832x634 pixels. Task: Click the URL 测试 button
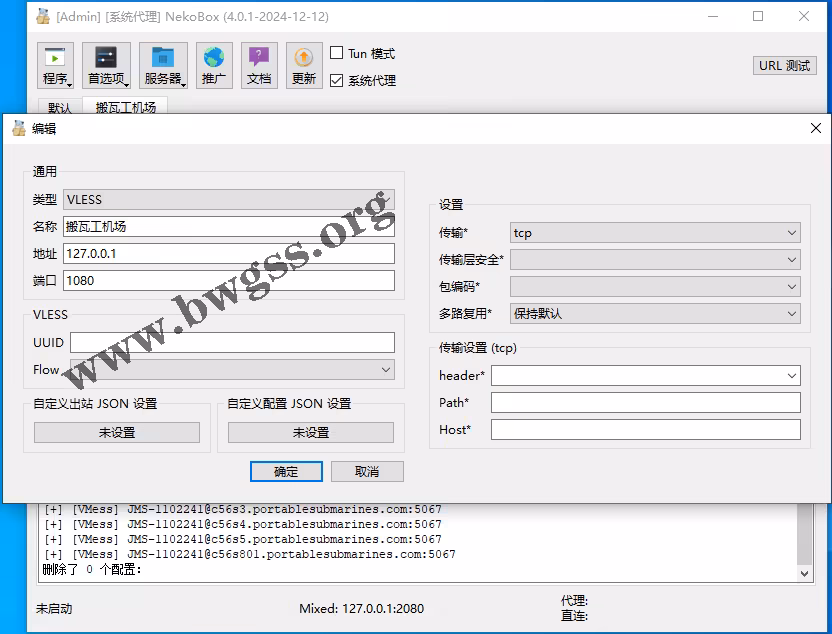pos(784,66)
